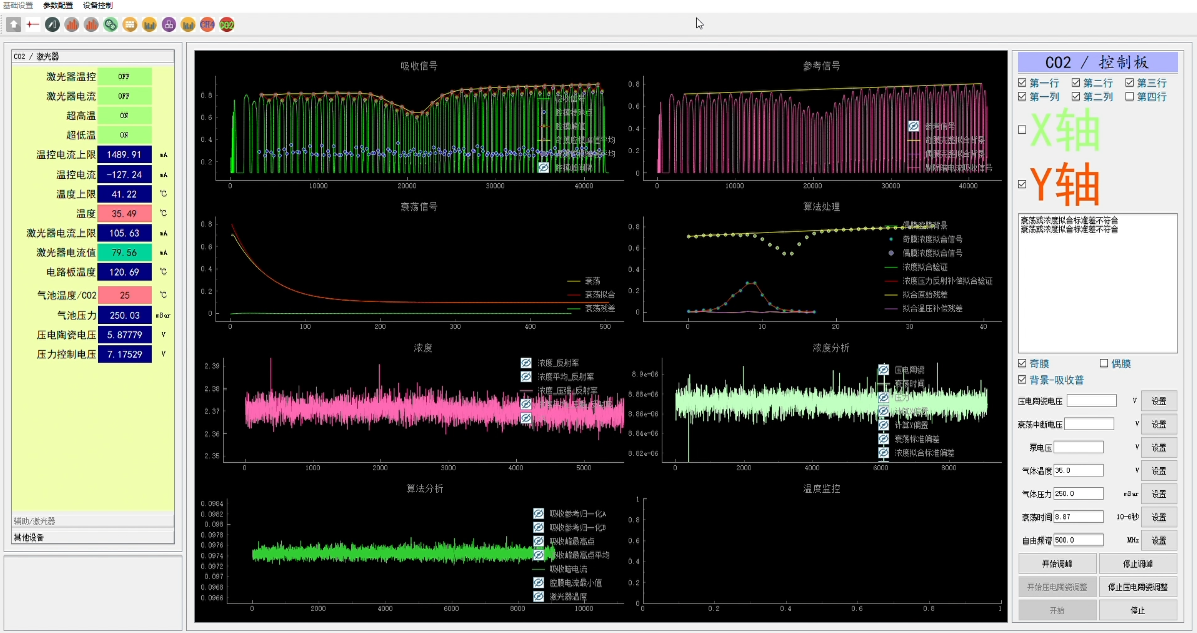Click the dark round pen toolbar icon
This screenshot has width=1197, height=633.
pos(52,24)
